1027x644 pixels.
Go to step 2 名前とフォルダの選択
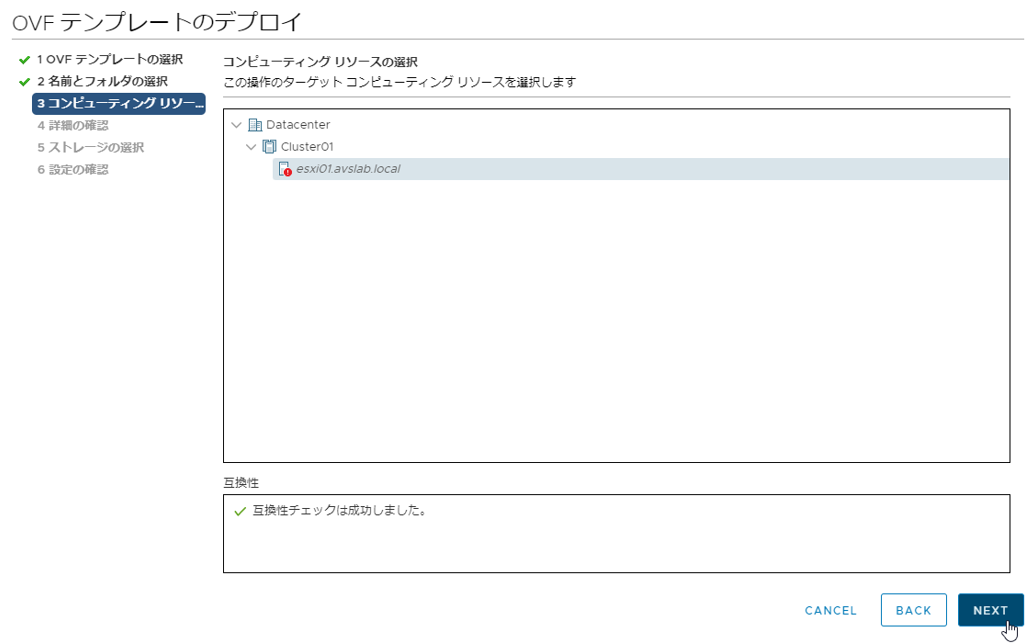102,81
